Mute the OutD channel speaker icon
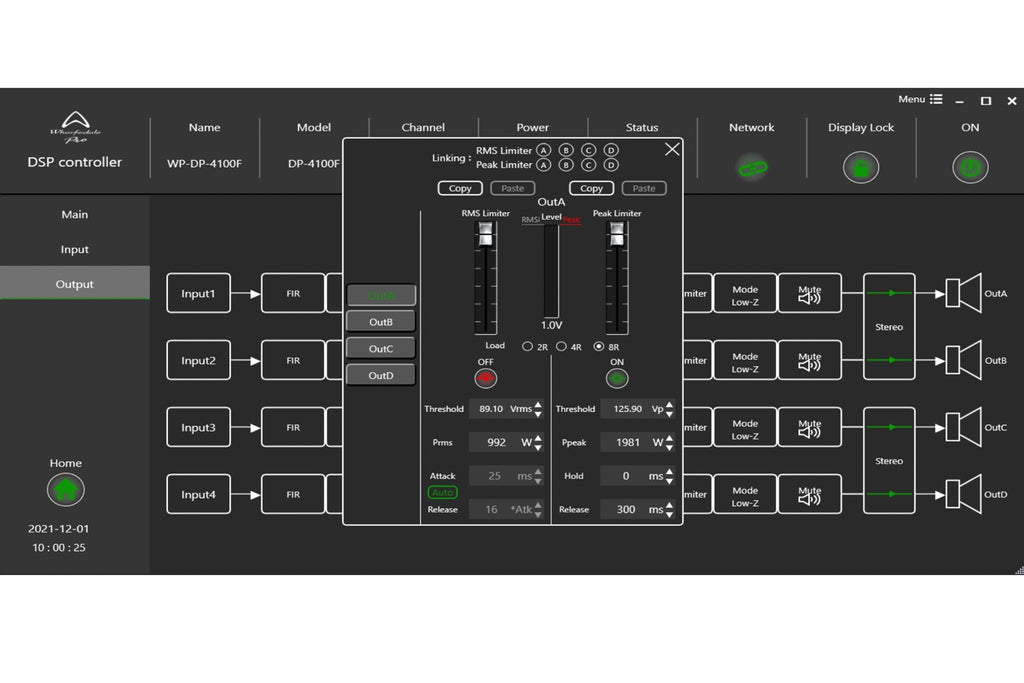 (x=810, y=494)
